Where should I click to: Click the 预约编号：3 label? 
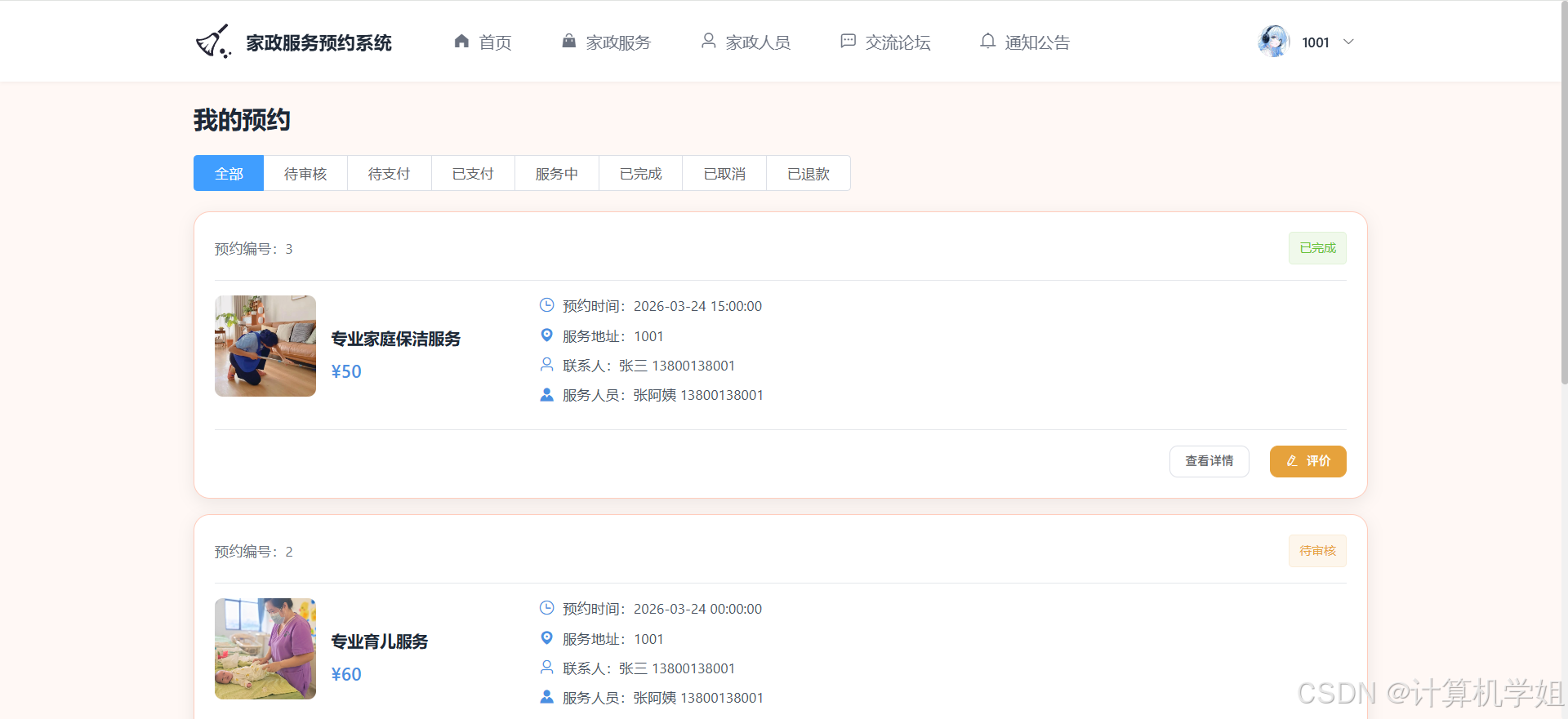pyautogui.click(x=254, y=249)
